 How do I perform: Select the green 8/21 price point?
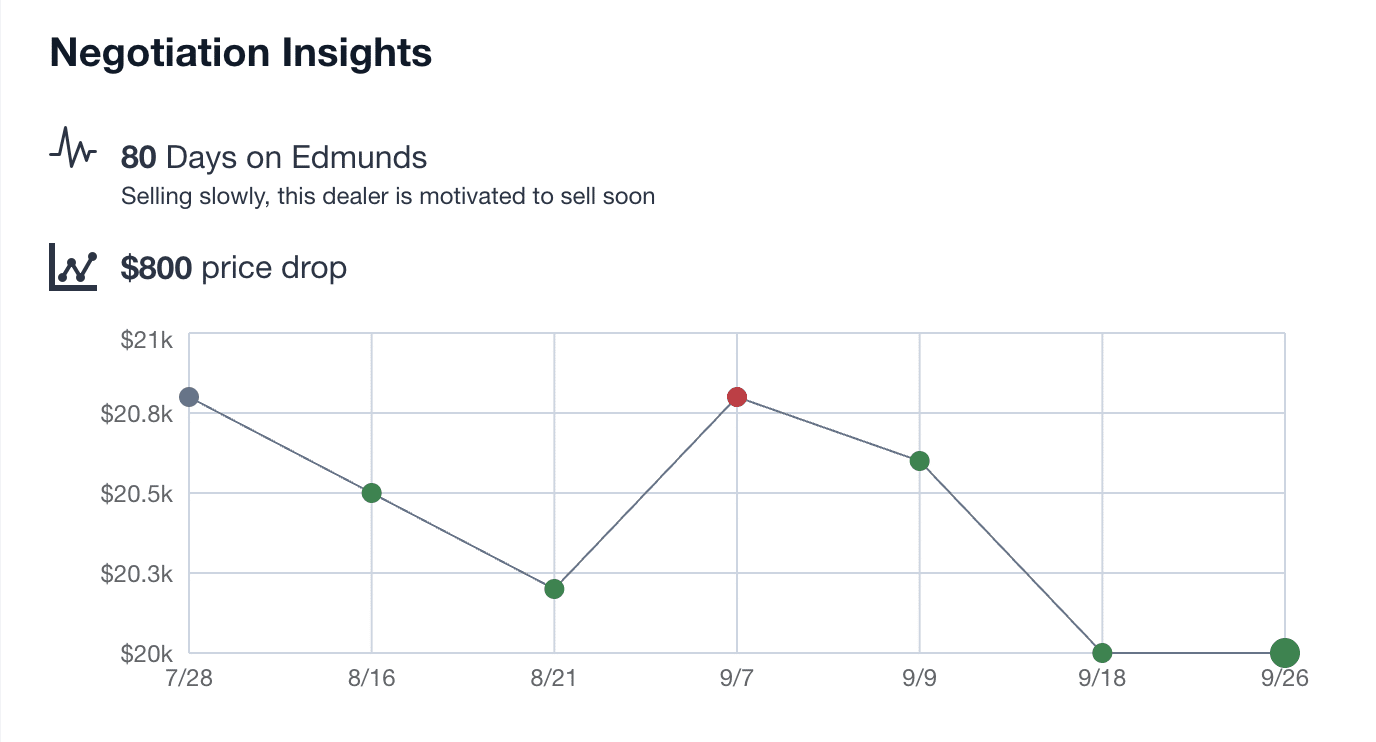pos(554,589)
